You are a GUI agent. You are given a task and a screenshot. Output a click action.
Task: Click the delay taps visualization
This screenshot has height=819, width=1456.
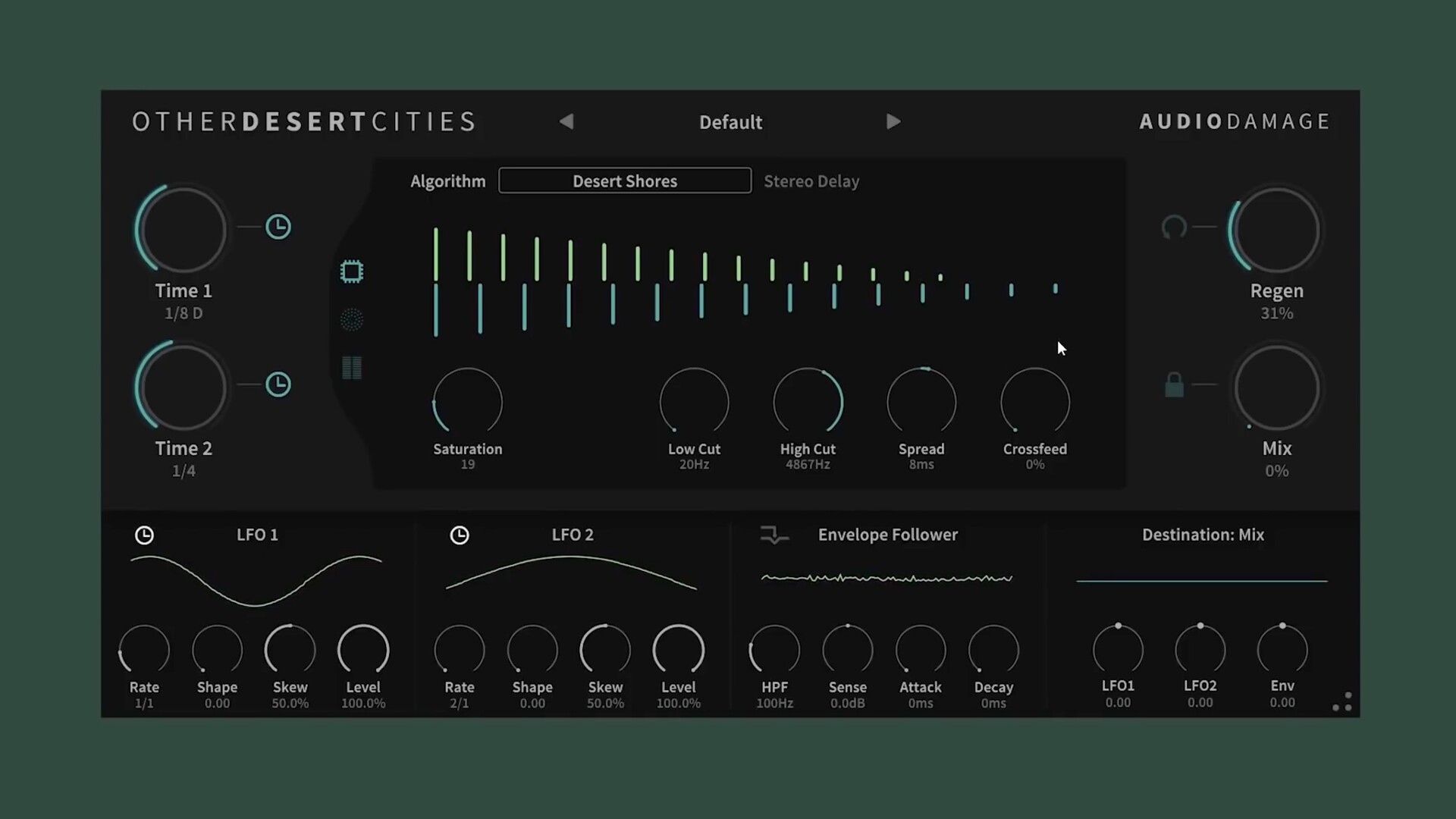click(x=745, y=281)
